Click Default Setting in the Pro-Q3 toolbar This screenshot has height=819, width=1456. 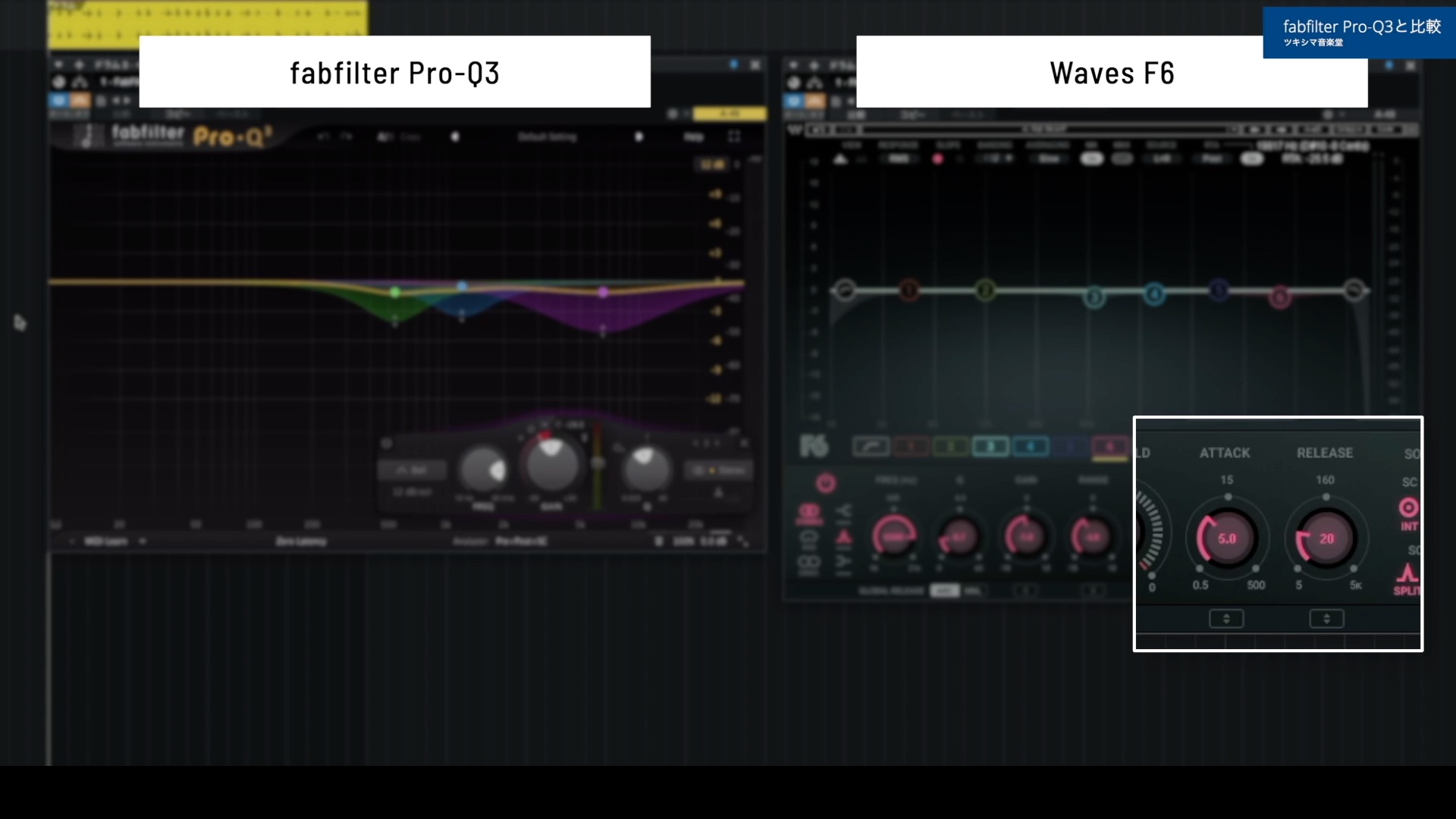[548, 136]
